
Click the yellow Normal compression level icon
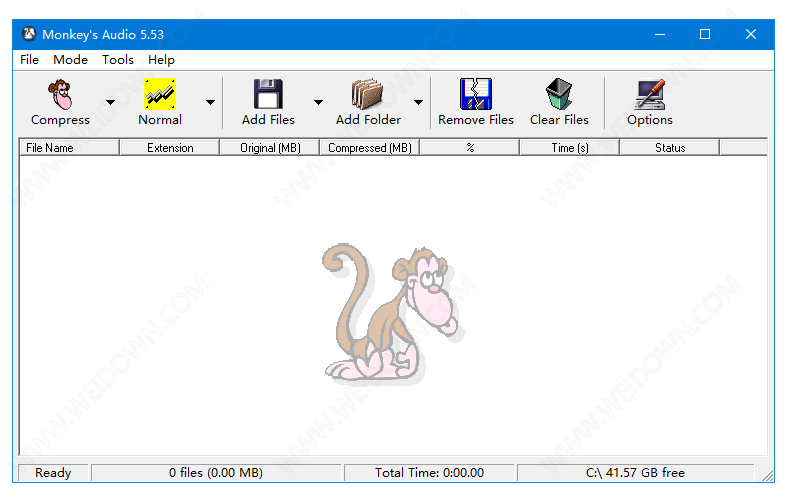point(160,94)
